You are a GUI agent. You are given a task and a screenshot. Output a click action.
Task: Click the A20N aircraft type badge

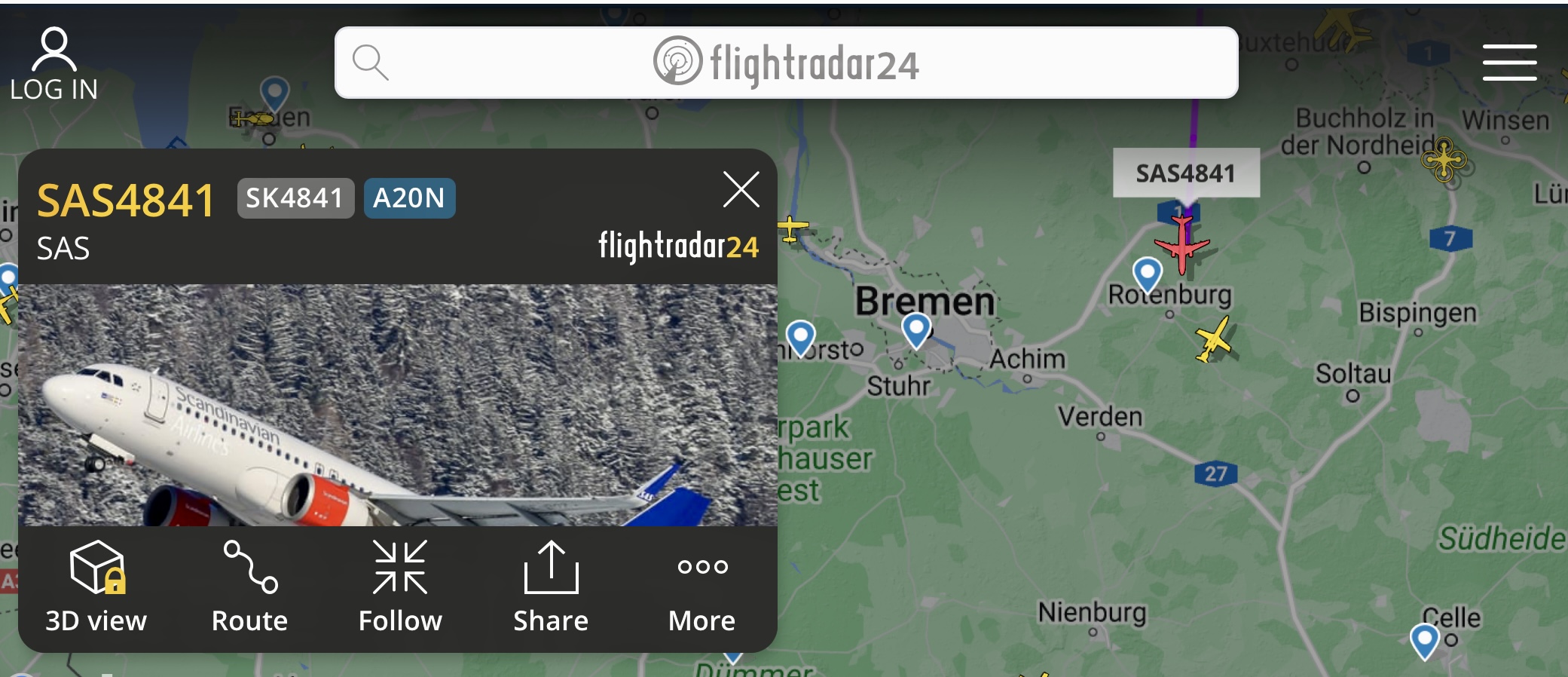click(x=409, y=198)
